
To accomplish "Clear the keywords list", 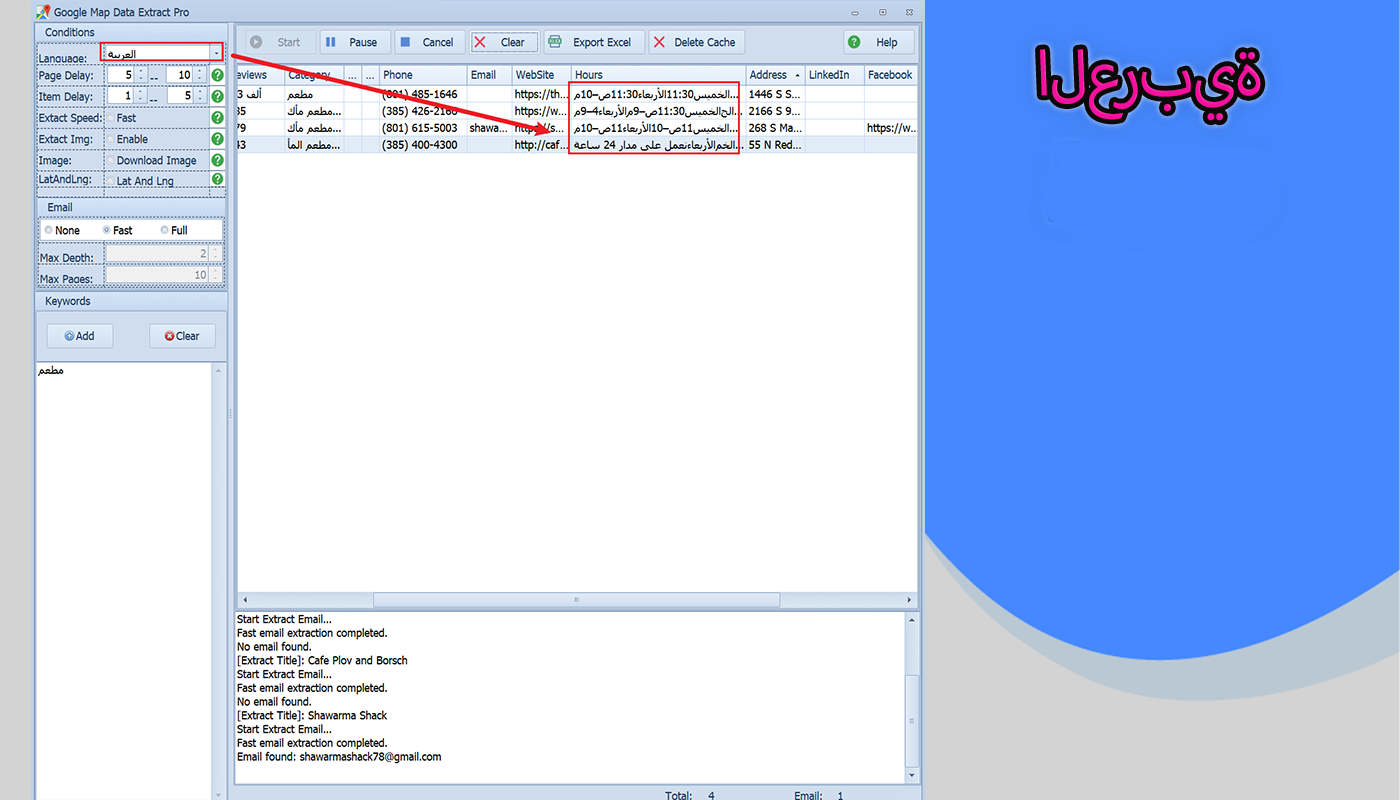I will [182, 336].
